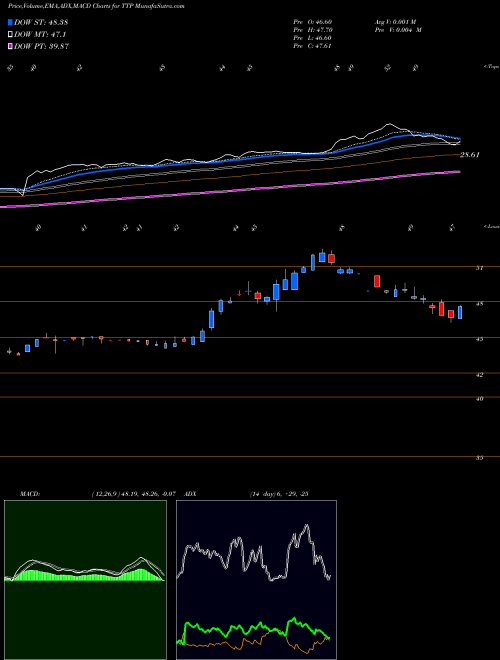Click the 51 price axis label
This screenshot has width=500, height=660.
(479, 268)
